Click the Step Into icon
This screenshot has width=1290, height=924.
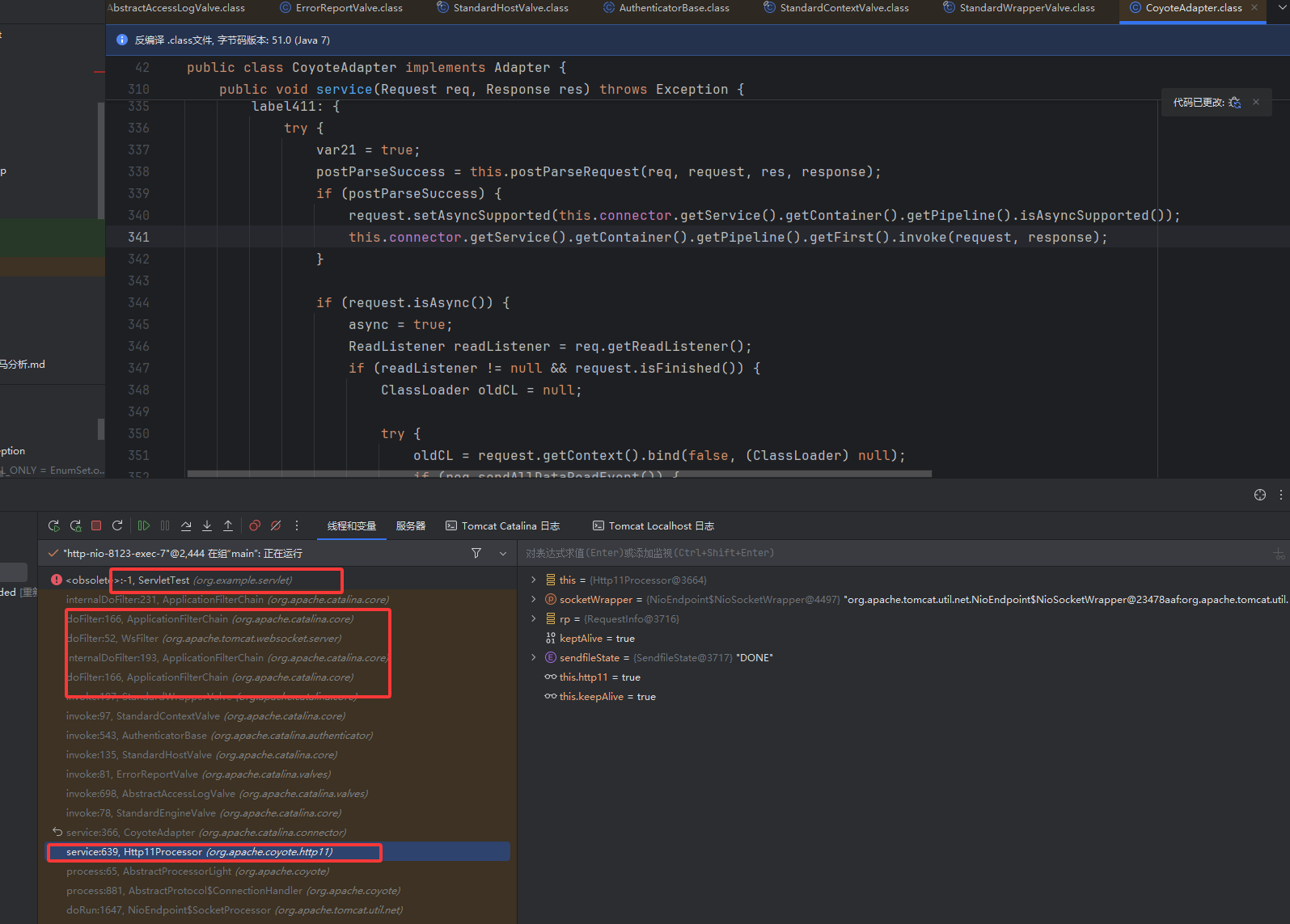coord(207,525)
